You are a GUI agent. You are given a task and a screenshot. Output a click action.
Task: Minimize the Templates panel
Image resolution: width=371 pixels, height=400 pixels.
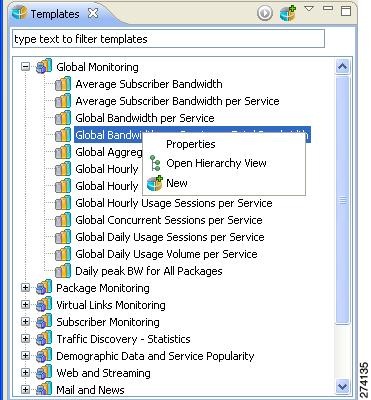click(328, 8)
